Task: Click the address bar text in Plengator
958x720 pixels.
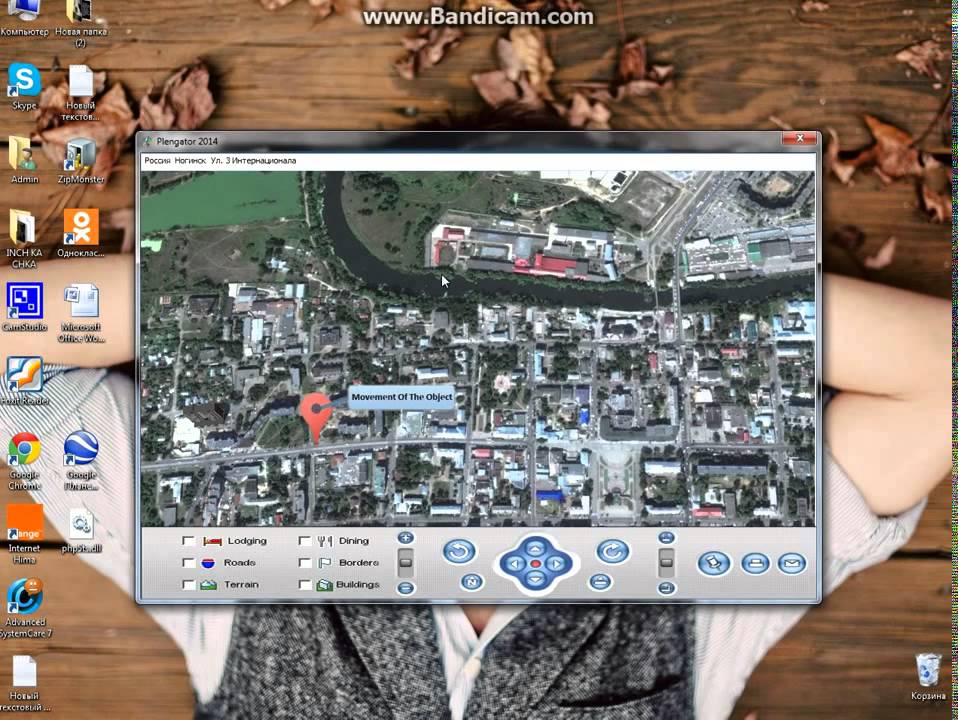Action: point(220,161)
